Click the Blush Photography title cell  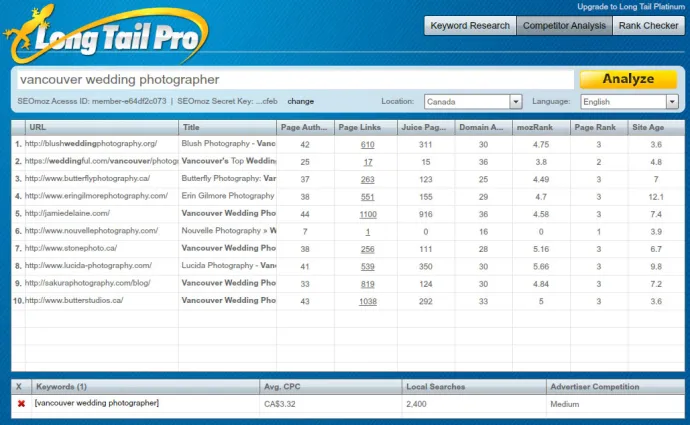[x=228, y=143]
